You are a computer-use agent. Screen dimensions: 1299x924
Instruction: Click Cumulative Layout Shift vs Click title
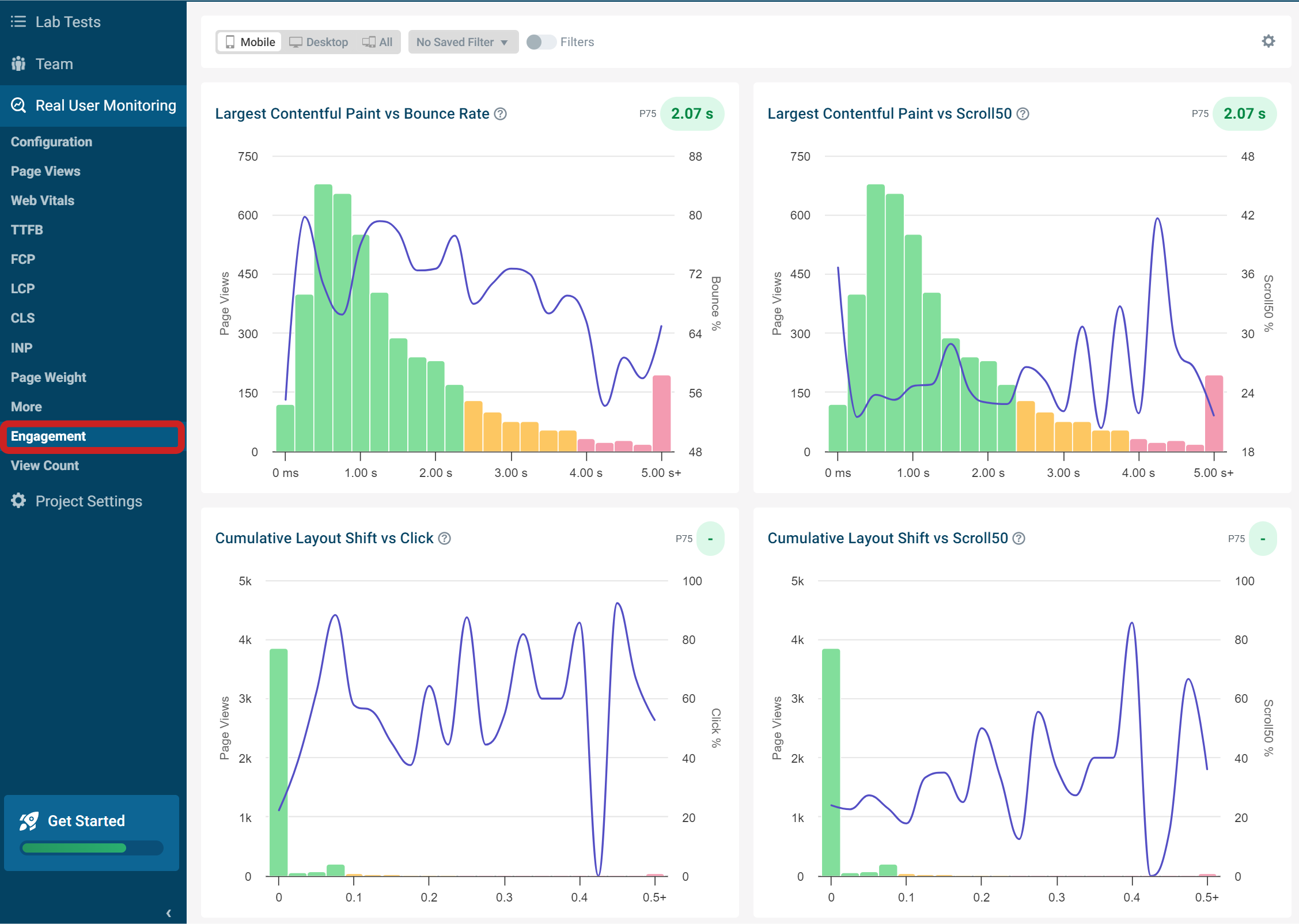pyautogui.click(x=324, y=539)
